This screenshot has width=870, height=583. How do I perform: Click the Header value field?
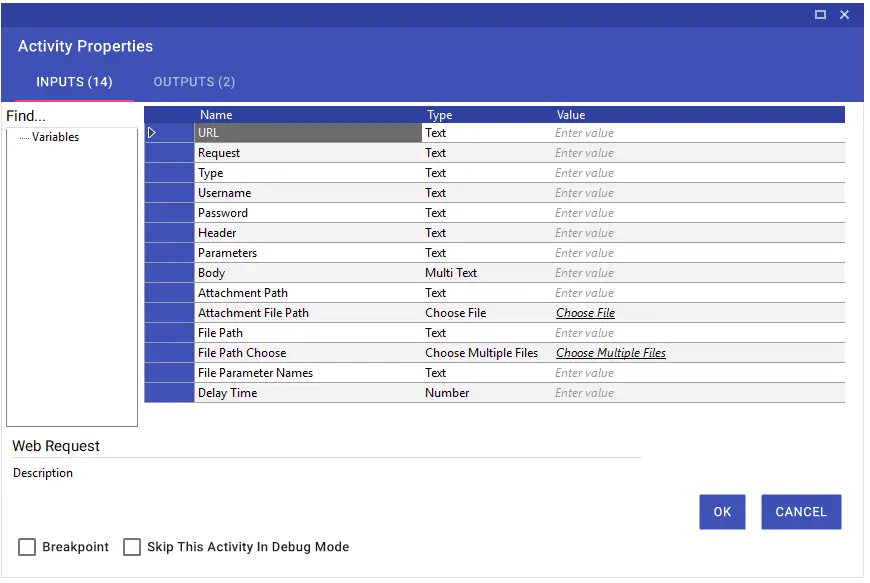(x=698, y=233)
